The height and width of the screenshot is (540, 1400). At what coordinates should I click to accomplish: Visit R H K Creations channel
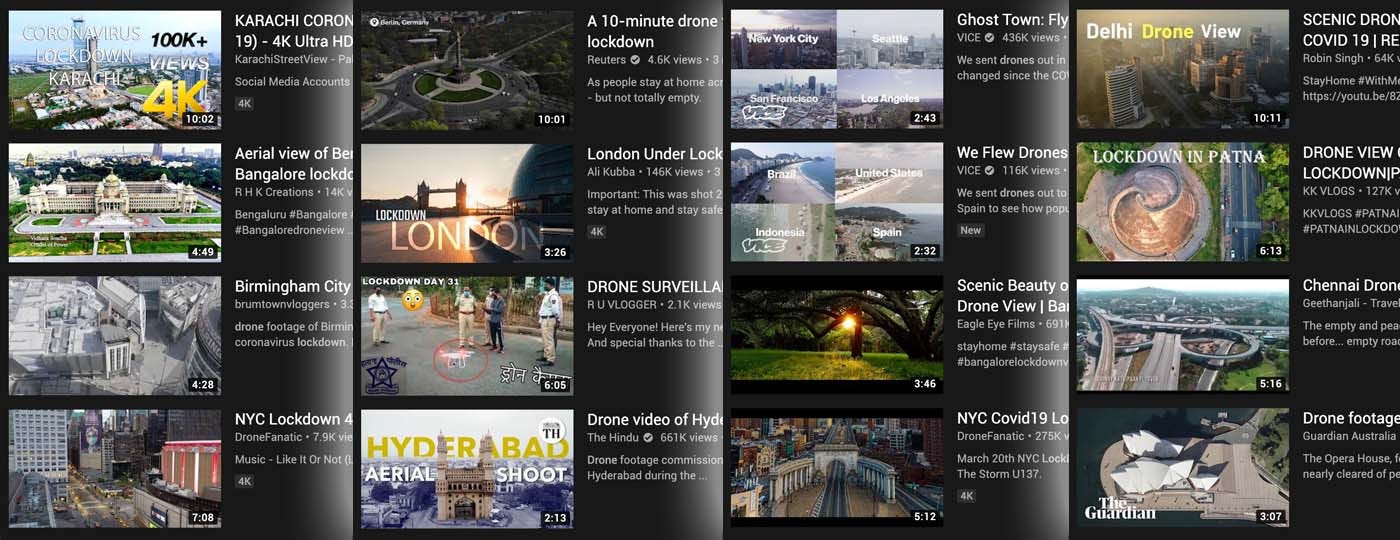click(x=274, y=192)
